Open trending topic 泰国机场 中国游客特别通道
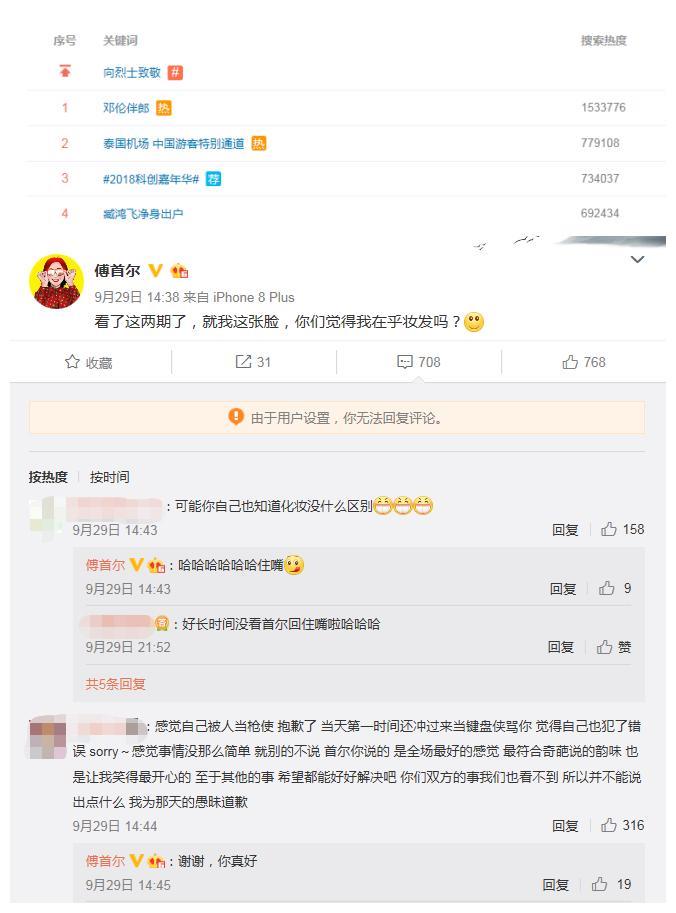The width and height of the screenshot is (676, 913). pos(174,143)
